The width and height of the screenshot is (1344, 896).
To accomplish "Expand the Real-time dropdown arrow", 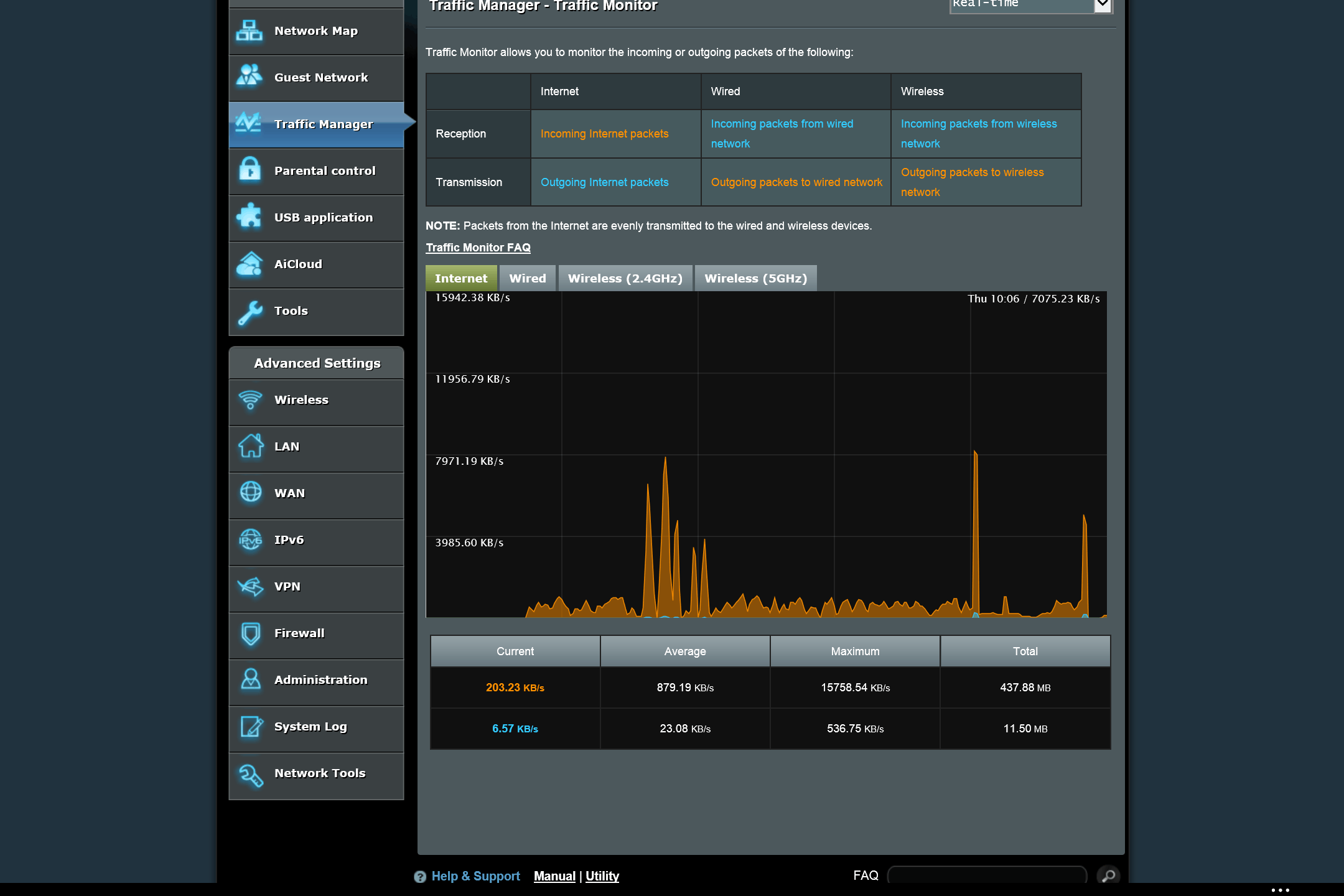I will (x=1103, y=5).
